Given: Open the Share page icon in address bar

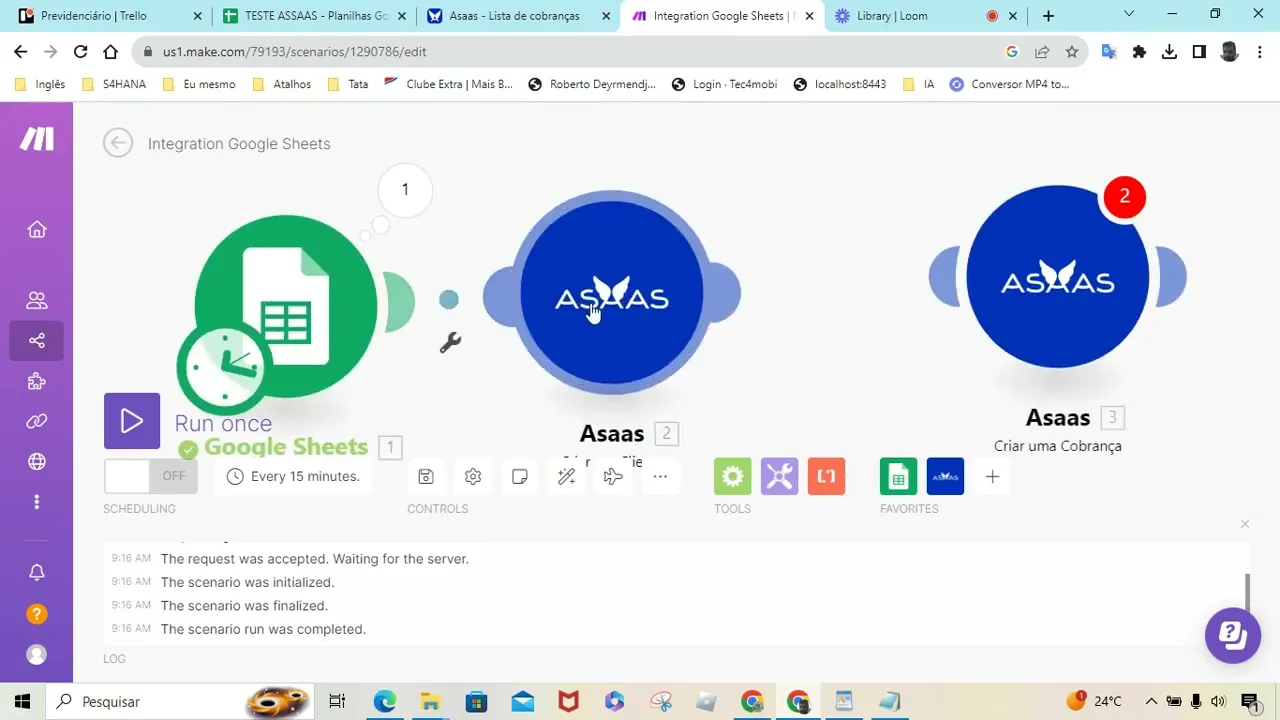Looking at the screenshot, I should coord(1042,52).
